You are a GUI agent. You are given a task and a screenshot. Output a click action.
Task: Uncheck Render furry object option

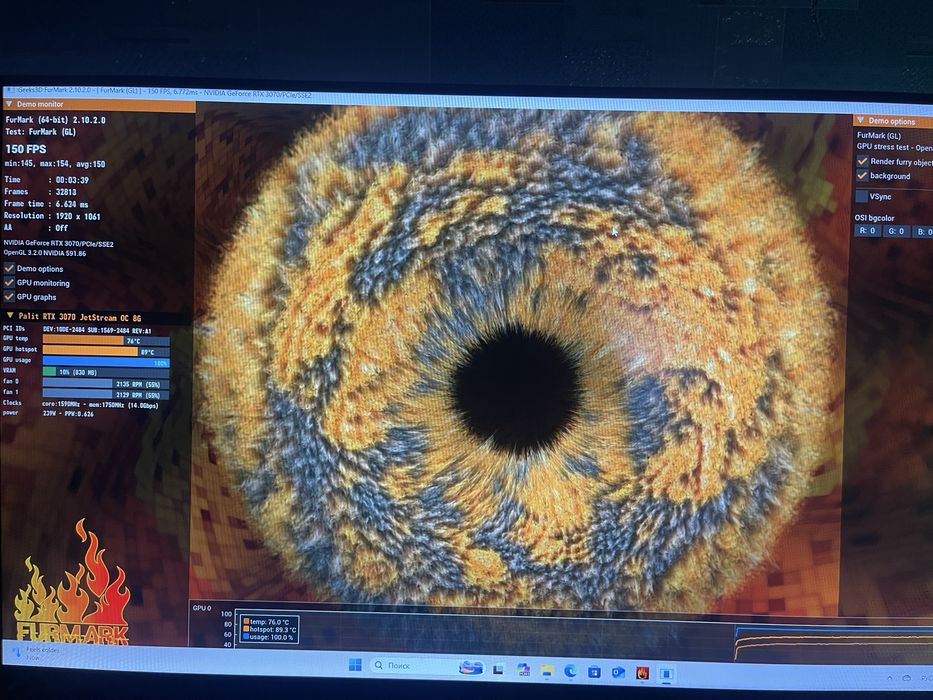point(862,161)
